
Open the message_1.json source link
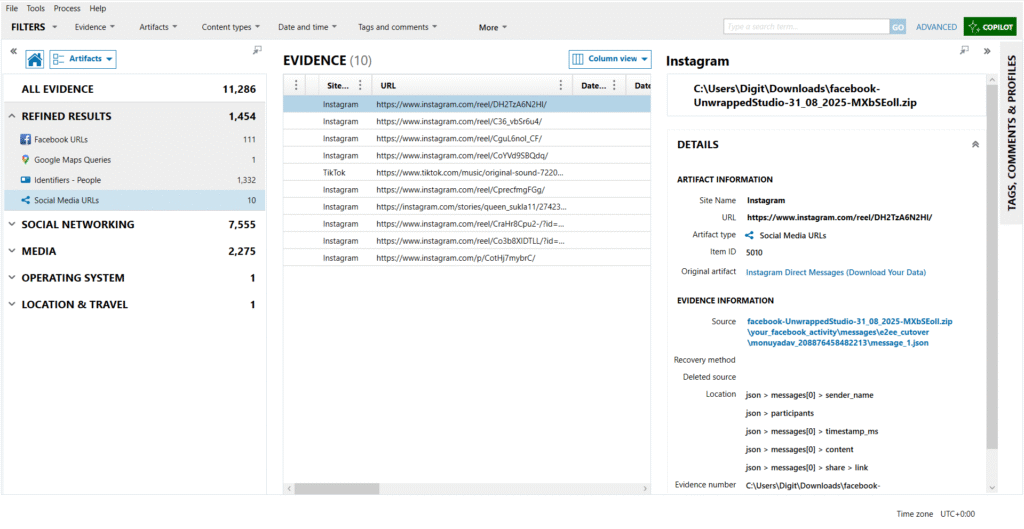pyautogui.click(x=850, y=332)
